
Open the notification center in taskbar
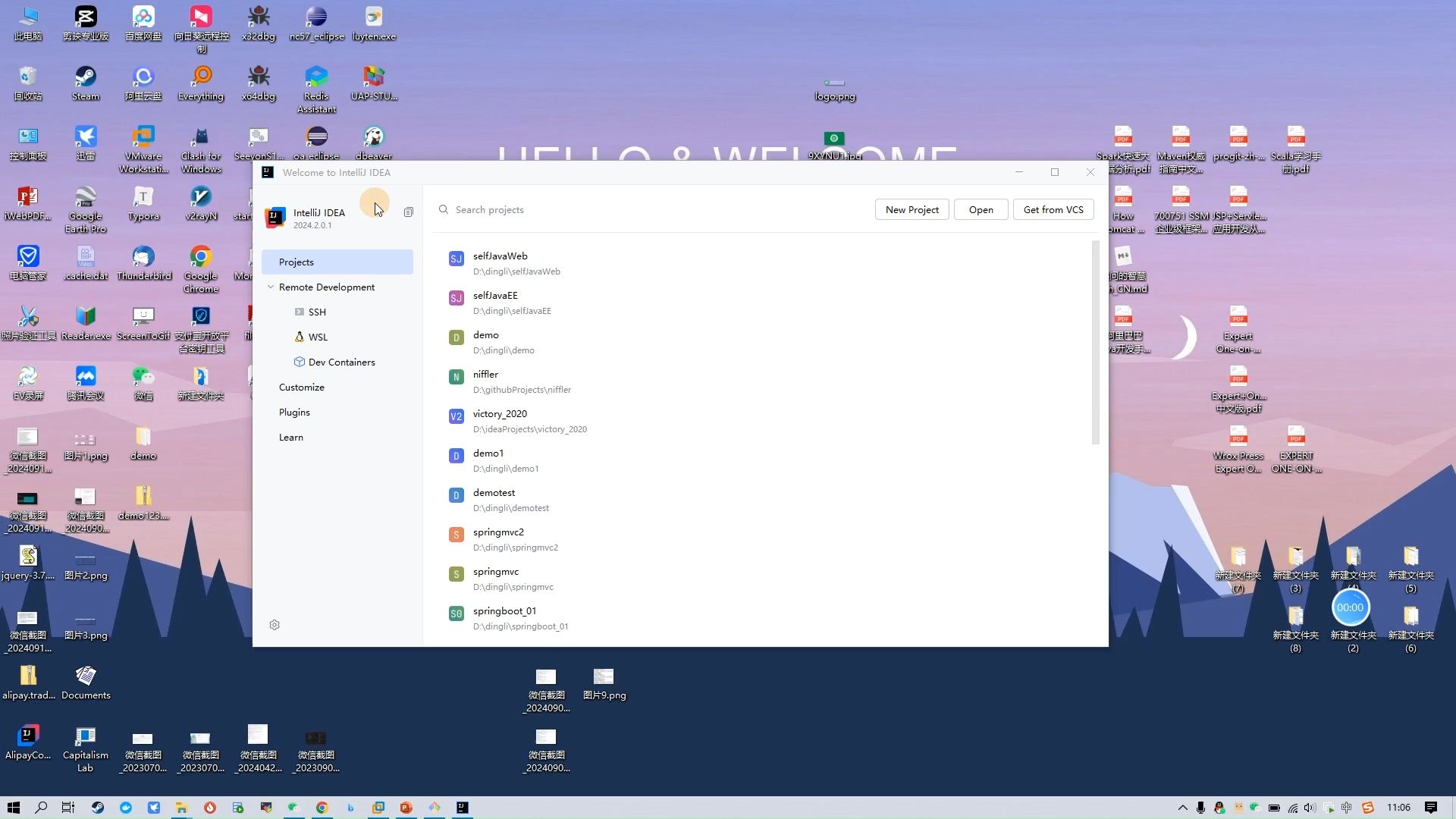point(1431,808)
